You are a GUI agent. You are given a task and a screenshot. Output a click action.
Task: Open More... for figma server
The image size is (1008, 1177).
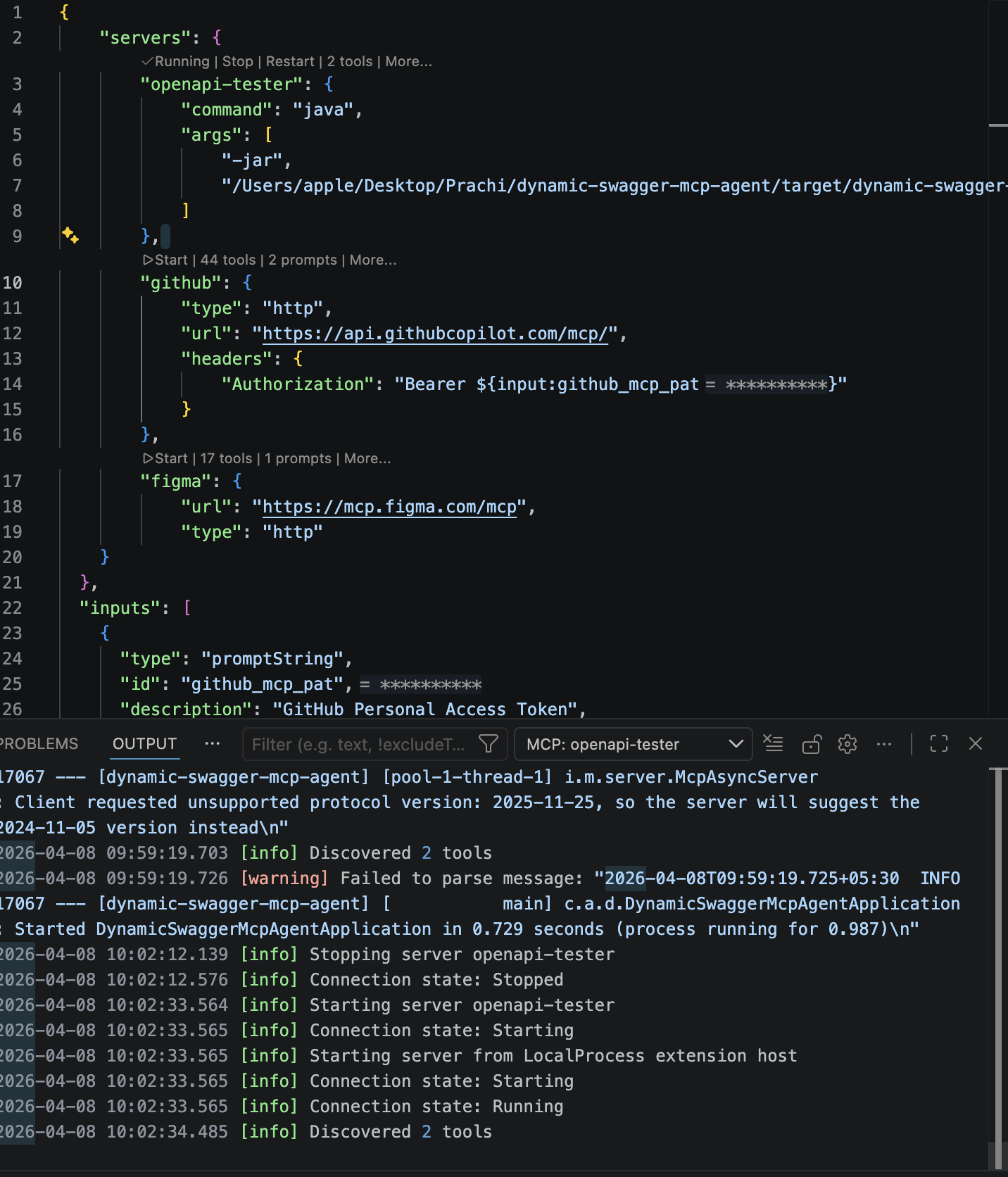(367, 458)
